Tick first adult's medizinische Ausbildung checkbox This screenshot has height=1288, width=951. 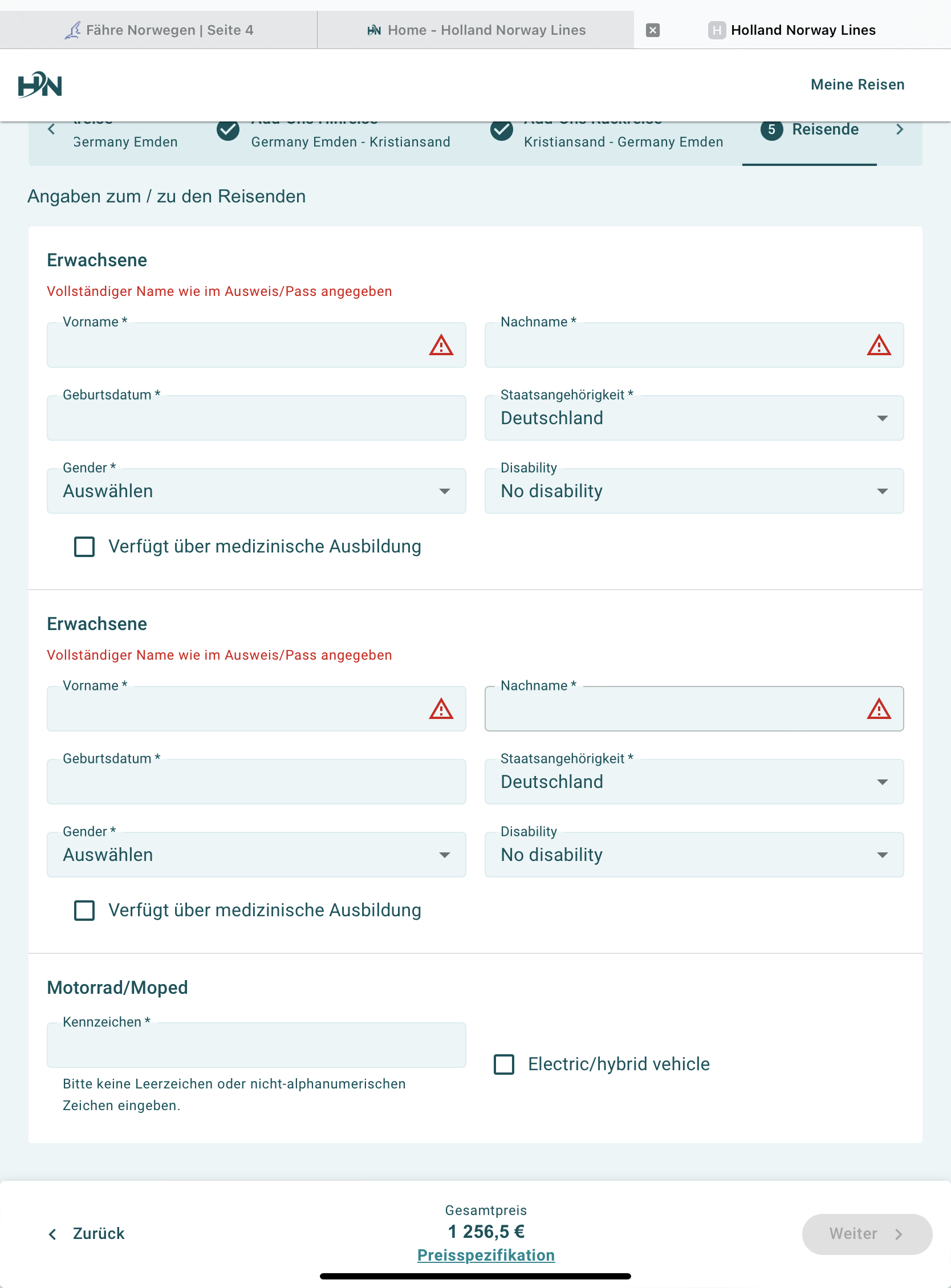pyautogui.click(x=84, y=547)
